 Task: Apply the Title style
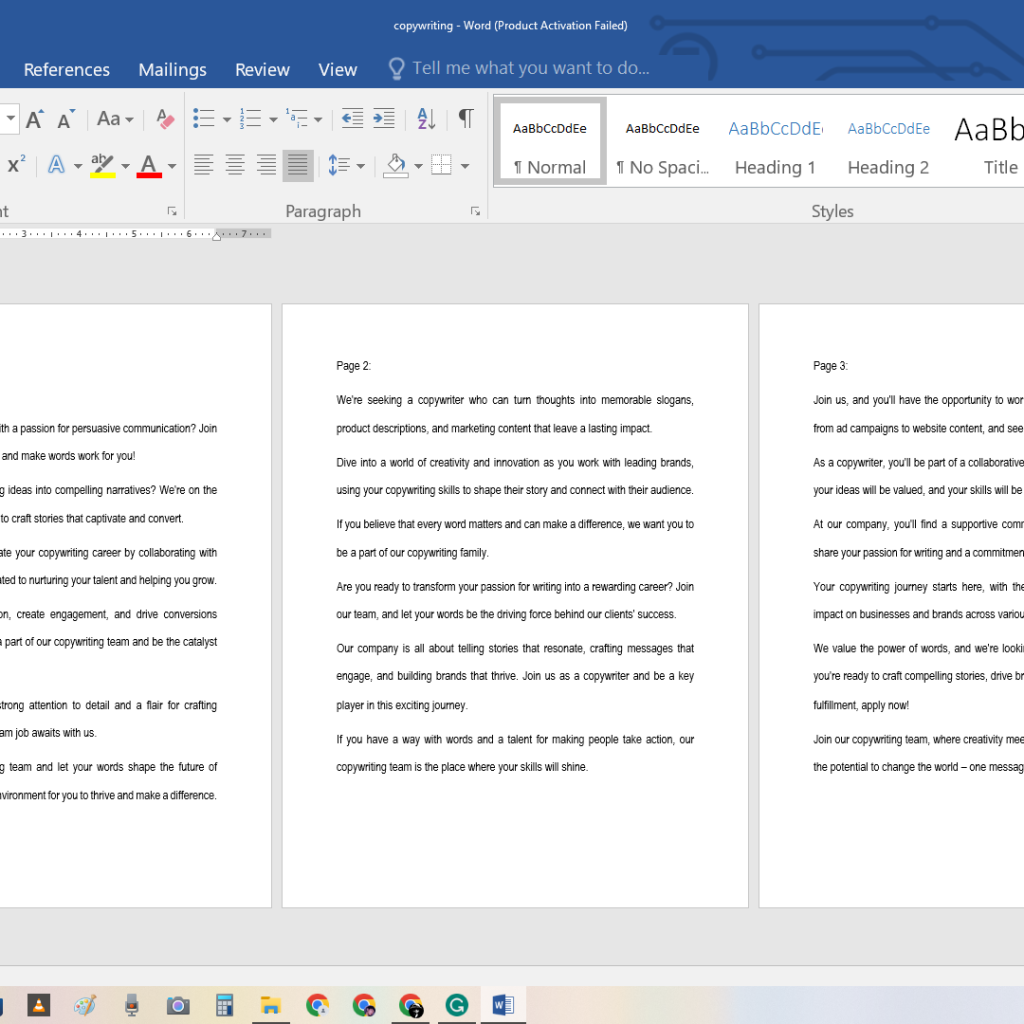pyautogui.click(x=989, y=140)
